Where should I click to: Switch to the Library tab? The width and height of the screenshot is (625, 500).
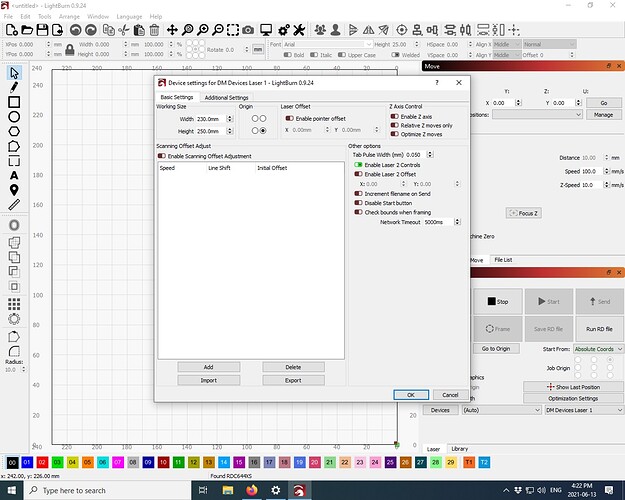point(460,449)
